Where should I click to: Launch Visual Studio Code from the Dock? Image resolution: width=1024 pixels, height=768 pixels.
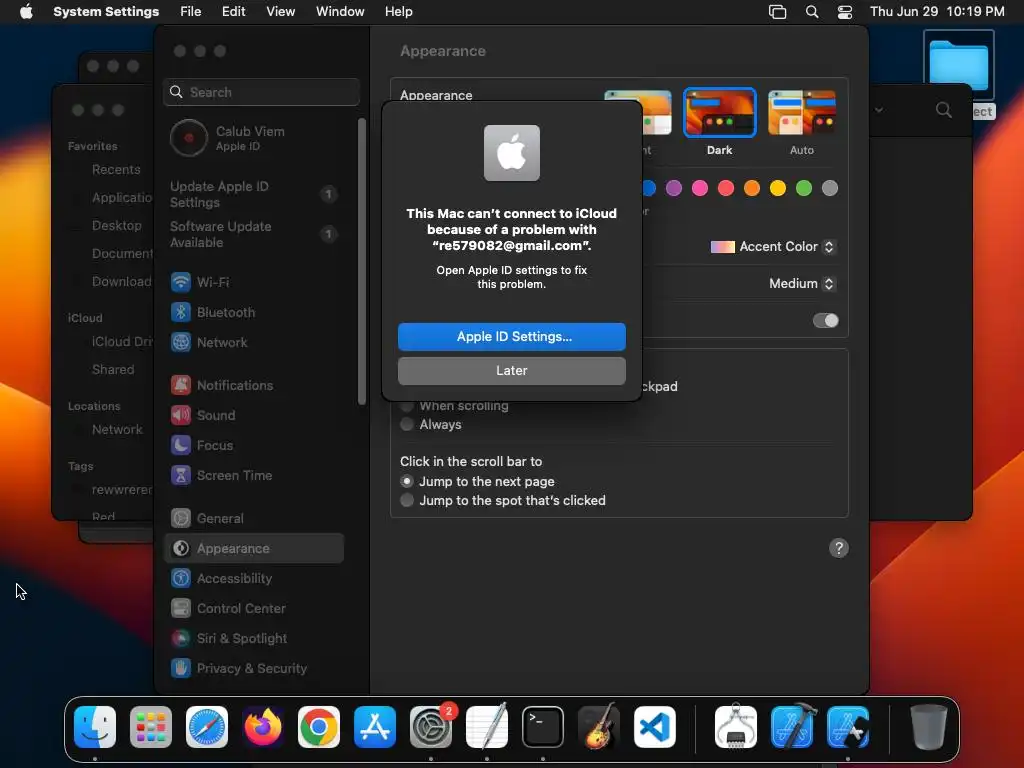(x=654, y=727)
